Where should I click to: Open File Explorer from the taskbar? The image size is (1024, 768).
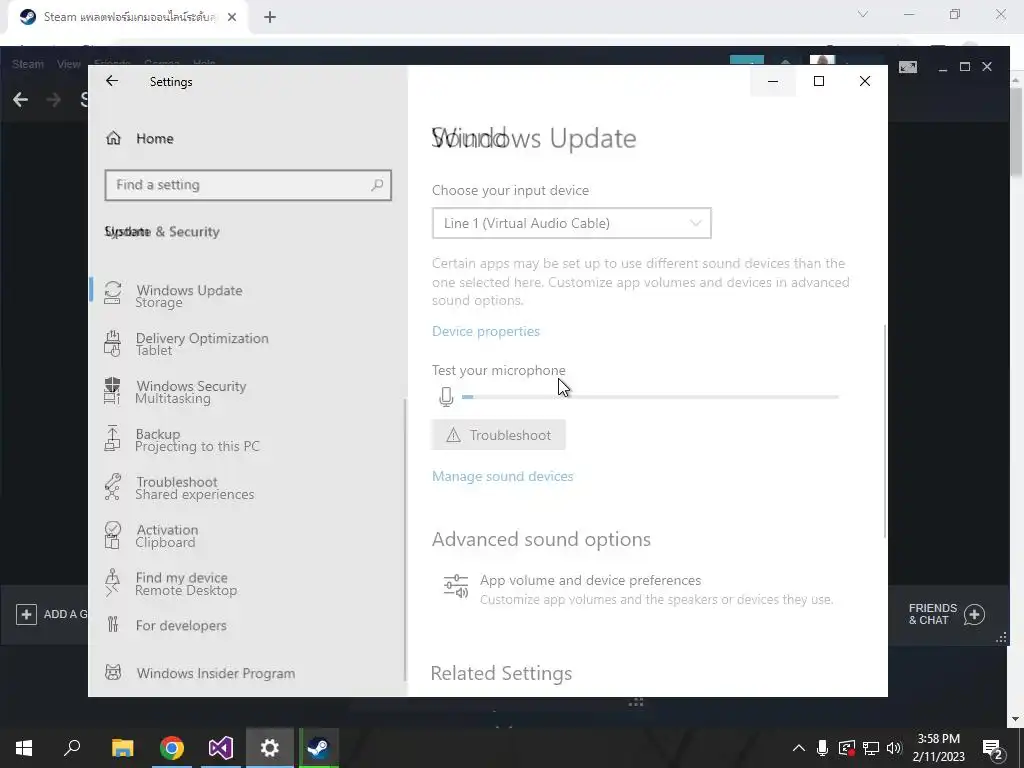(122, 748)
